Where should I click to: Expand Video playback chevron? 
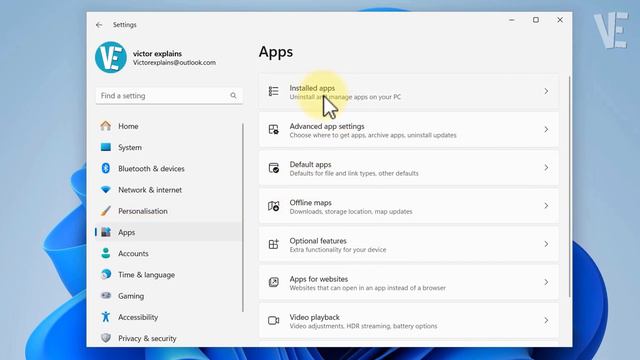[546, 320]
